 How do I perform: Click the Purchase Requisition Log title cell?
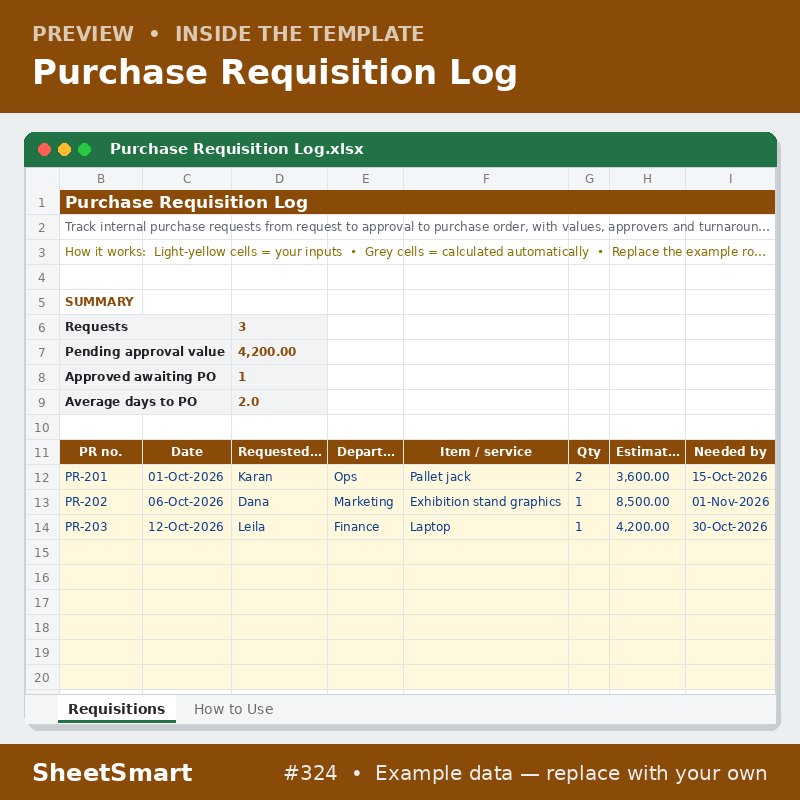click(417, 202)
